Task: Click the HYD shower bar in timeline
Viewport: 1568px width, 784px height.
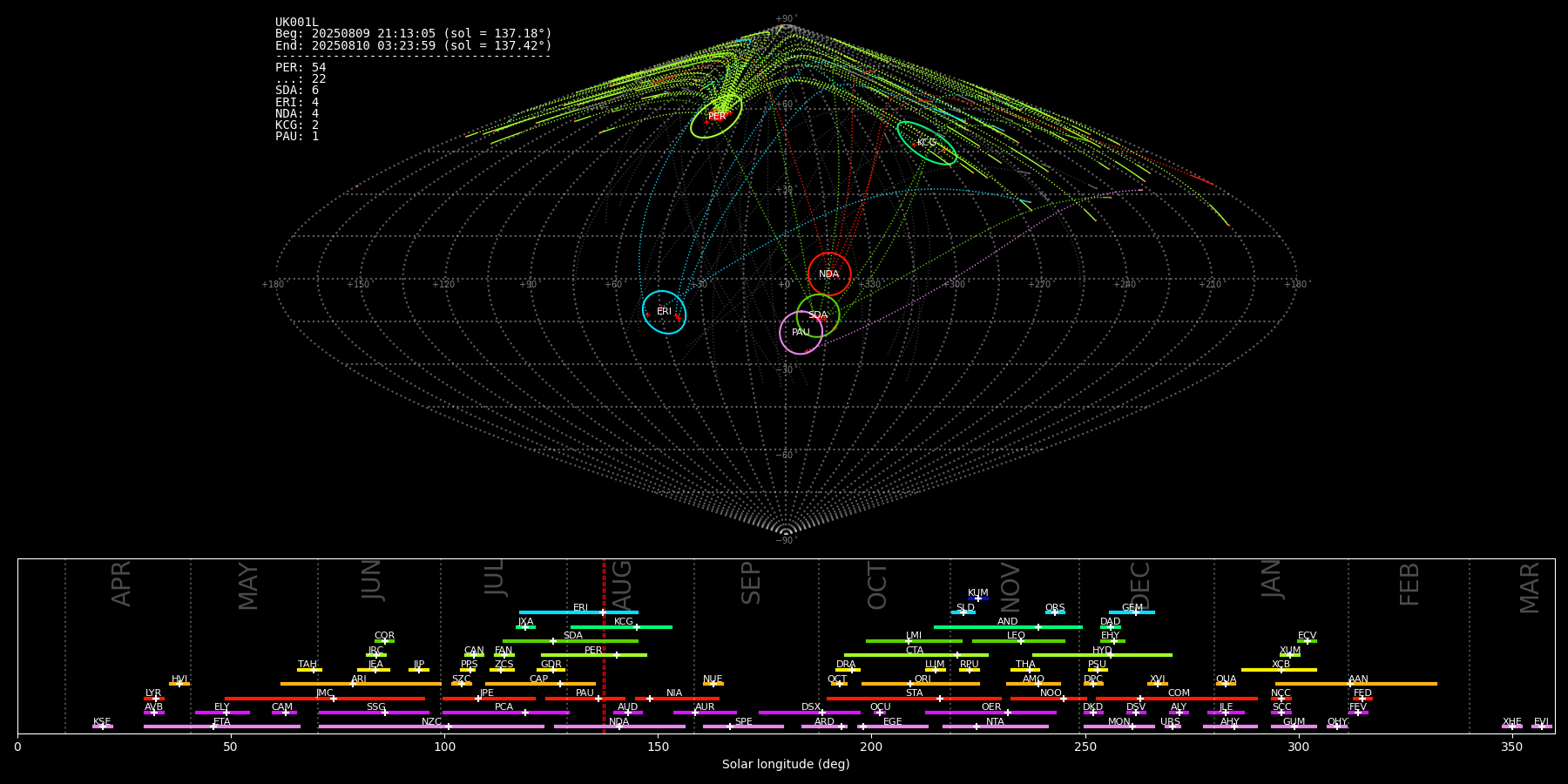Action: (x=1102, y=655)
